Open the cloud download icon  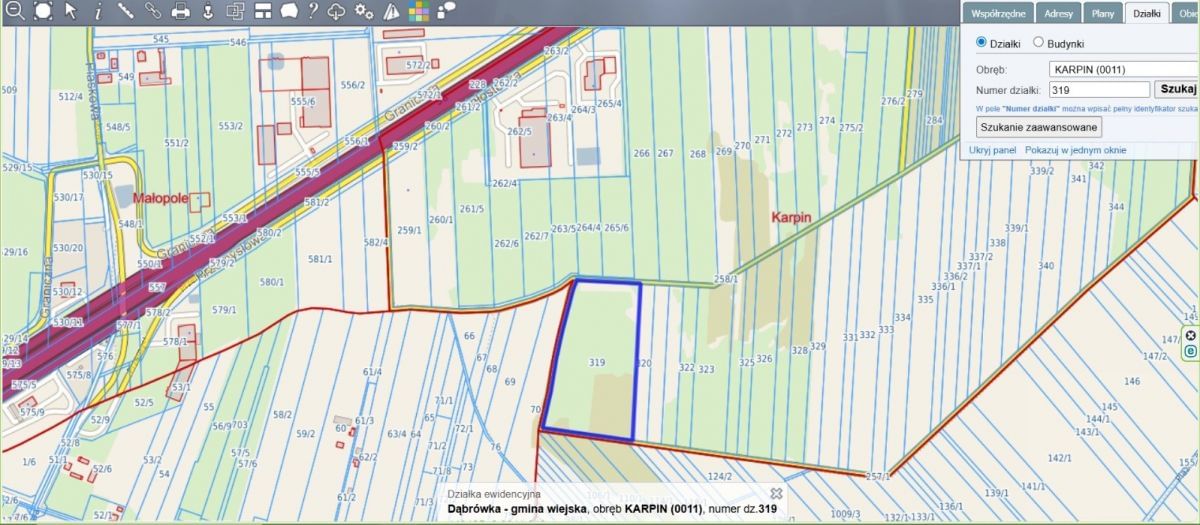pos(338,12)
